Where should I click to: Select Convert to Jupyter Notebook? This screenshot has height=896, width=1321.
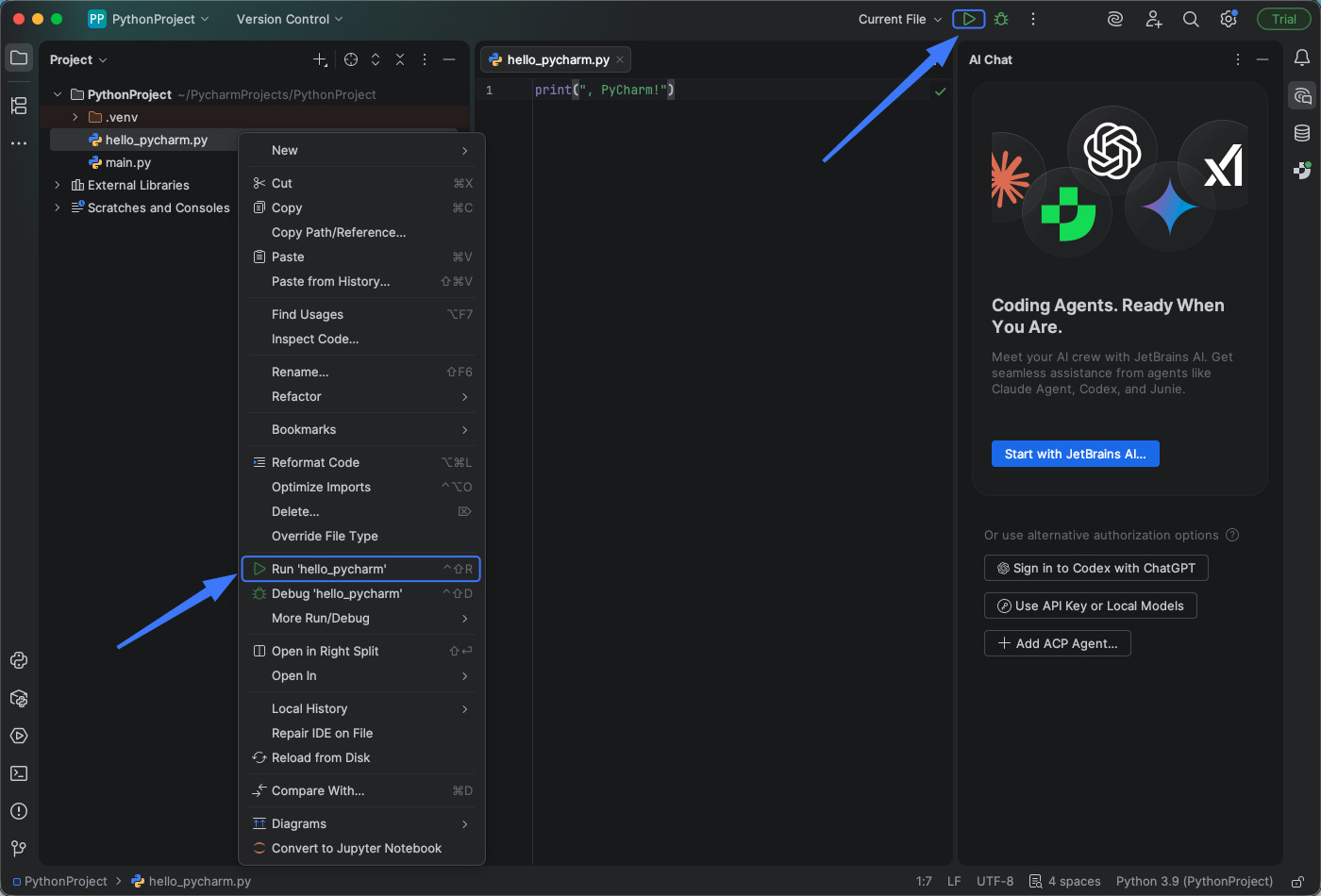click(361, 848)
